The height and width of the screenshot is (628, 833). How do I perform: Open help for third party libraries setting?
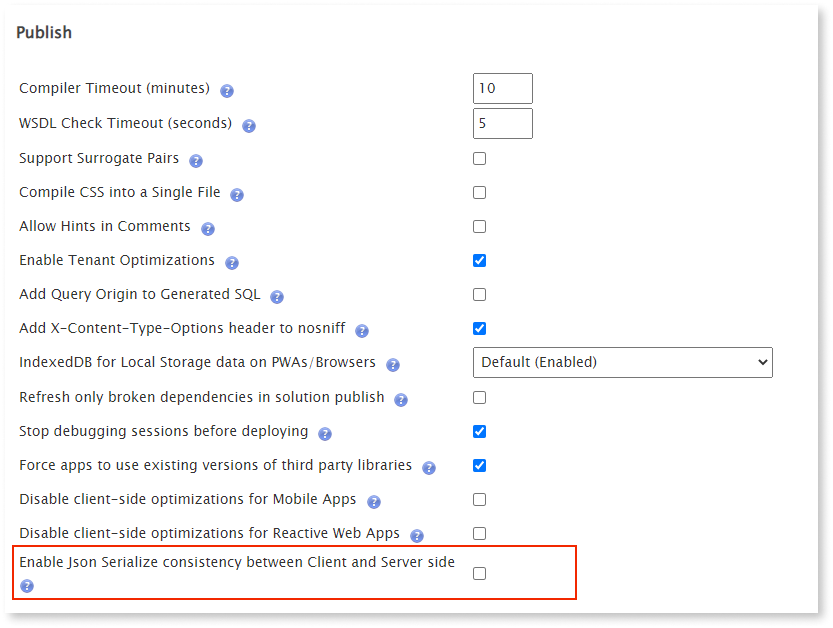[x=429, y=466]
